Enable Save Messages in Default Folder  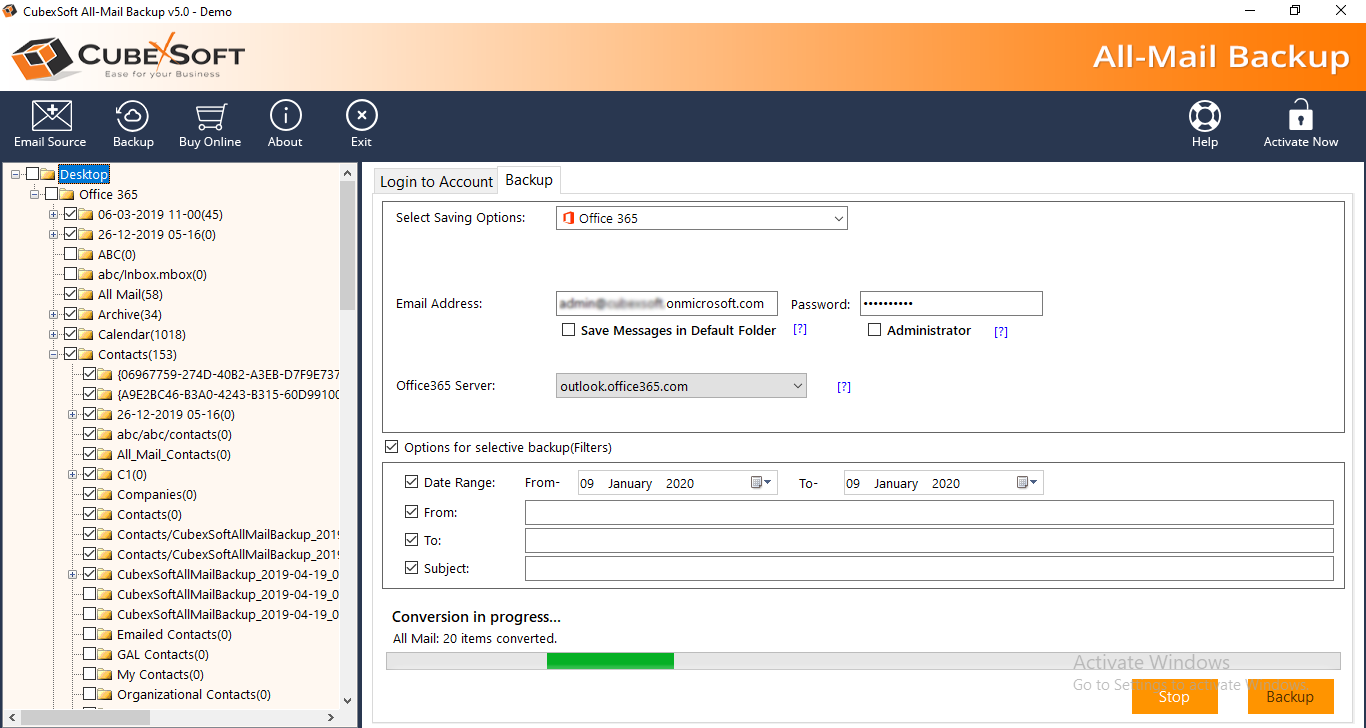(569, 330)
